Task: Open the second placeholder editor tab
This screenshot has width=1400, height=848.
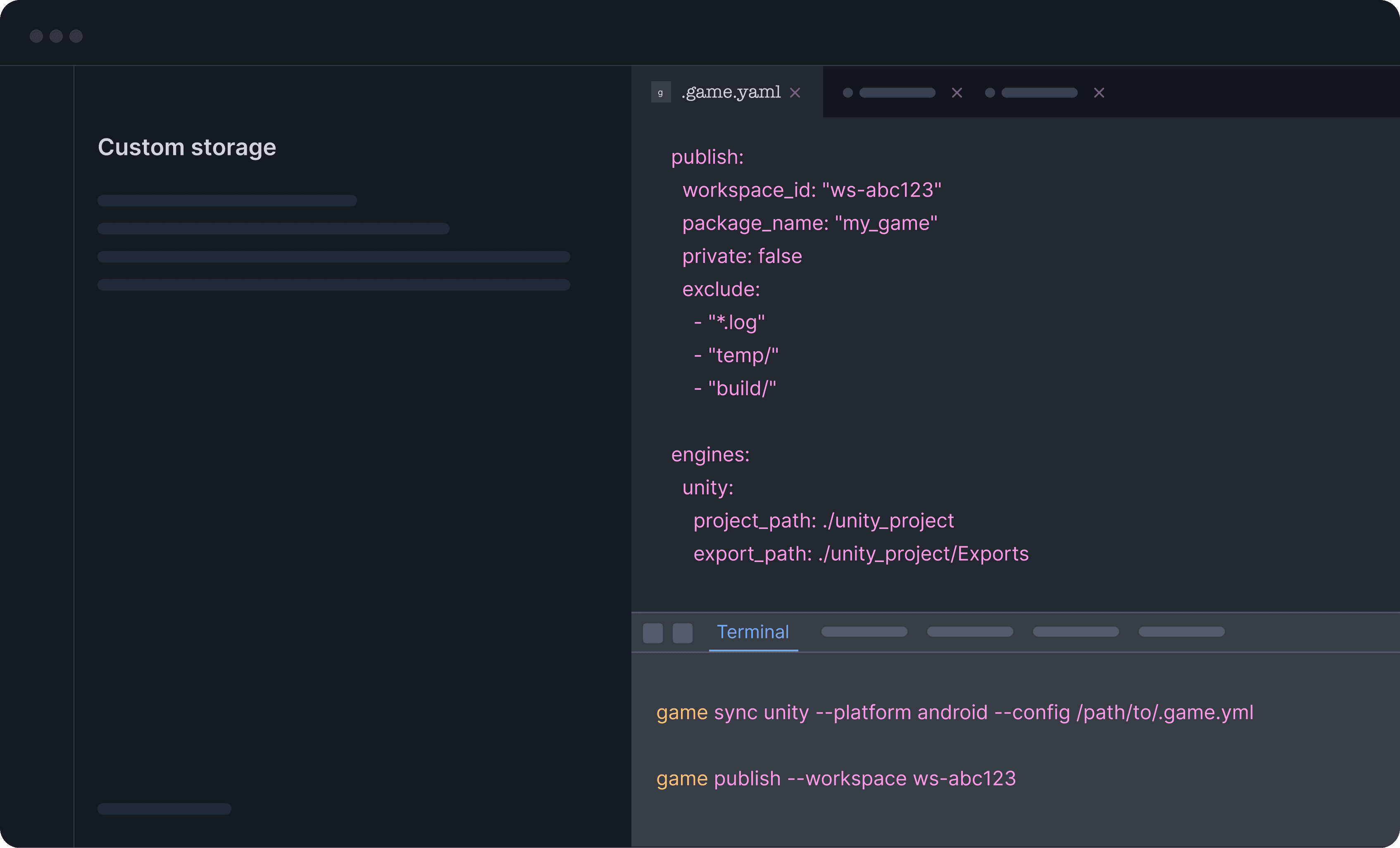Action: (897, 93)
